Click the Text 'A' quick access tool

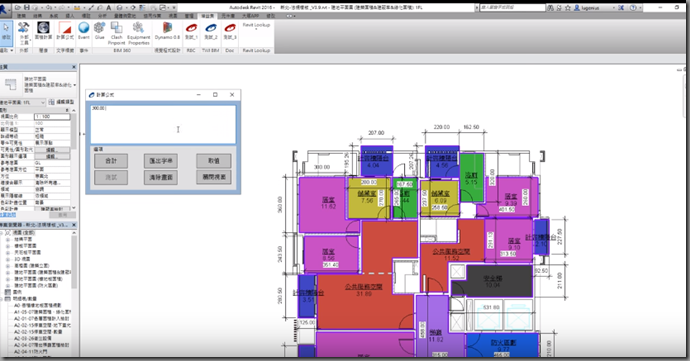pos(109,7)
